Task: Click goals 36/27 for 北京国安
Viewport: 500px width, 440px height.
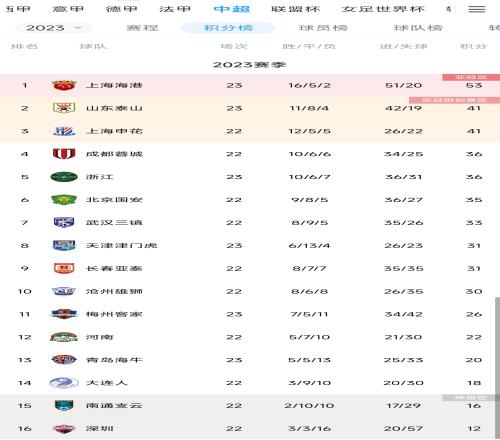Action: point(403,200)
